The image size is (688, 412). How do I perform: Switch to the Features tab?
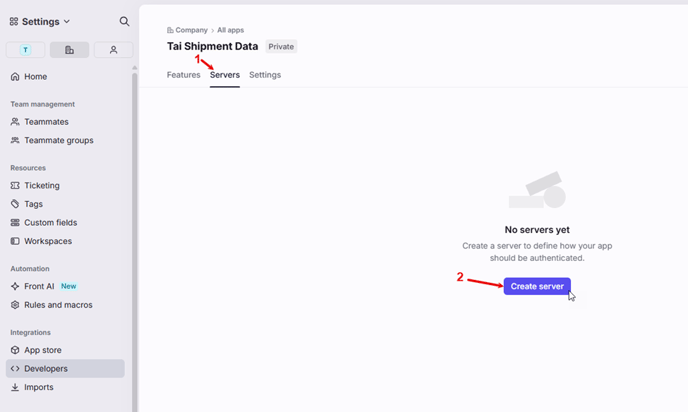pos(184,75)
